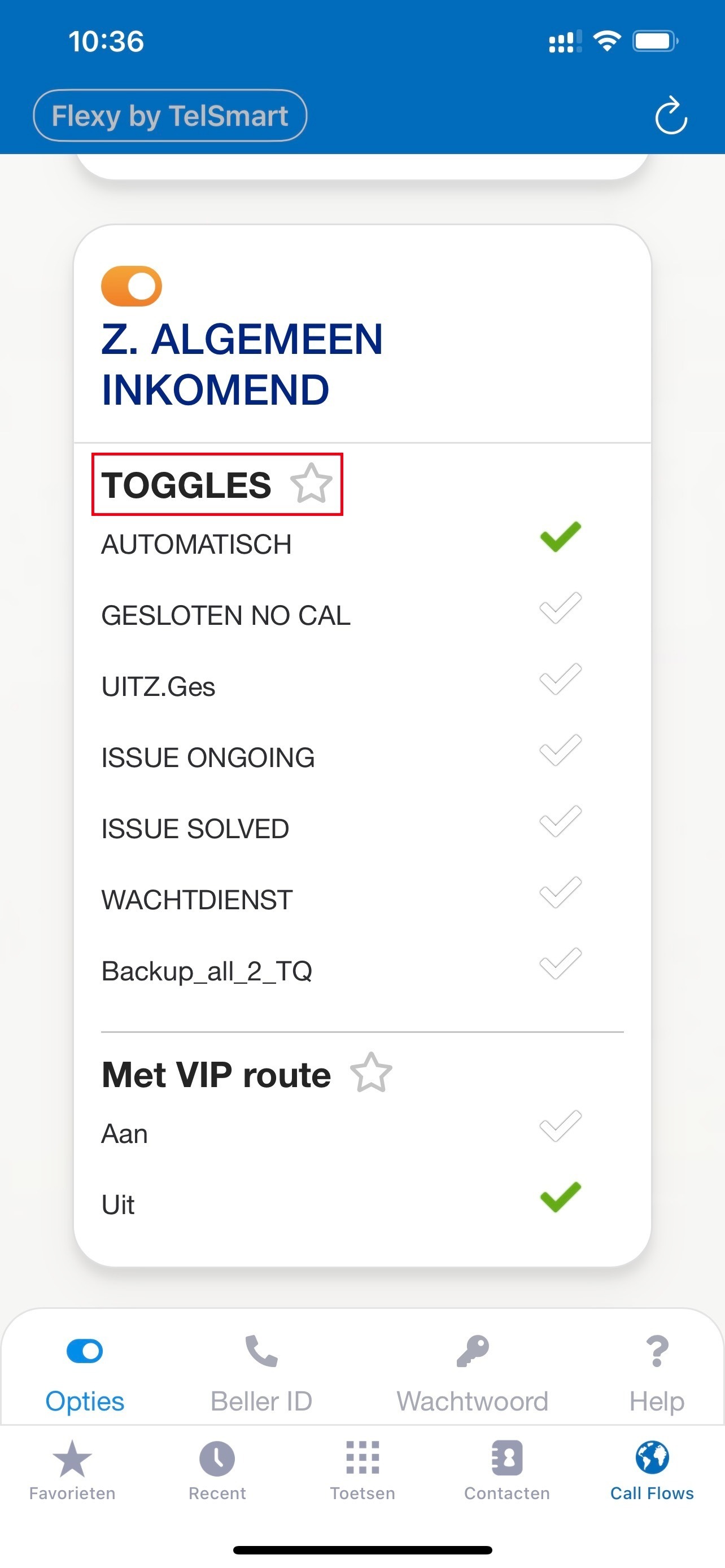Go to Contacten
The width and height of the screenshot is (725, 1568).
[506, 1470]
